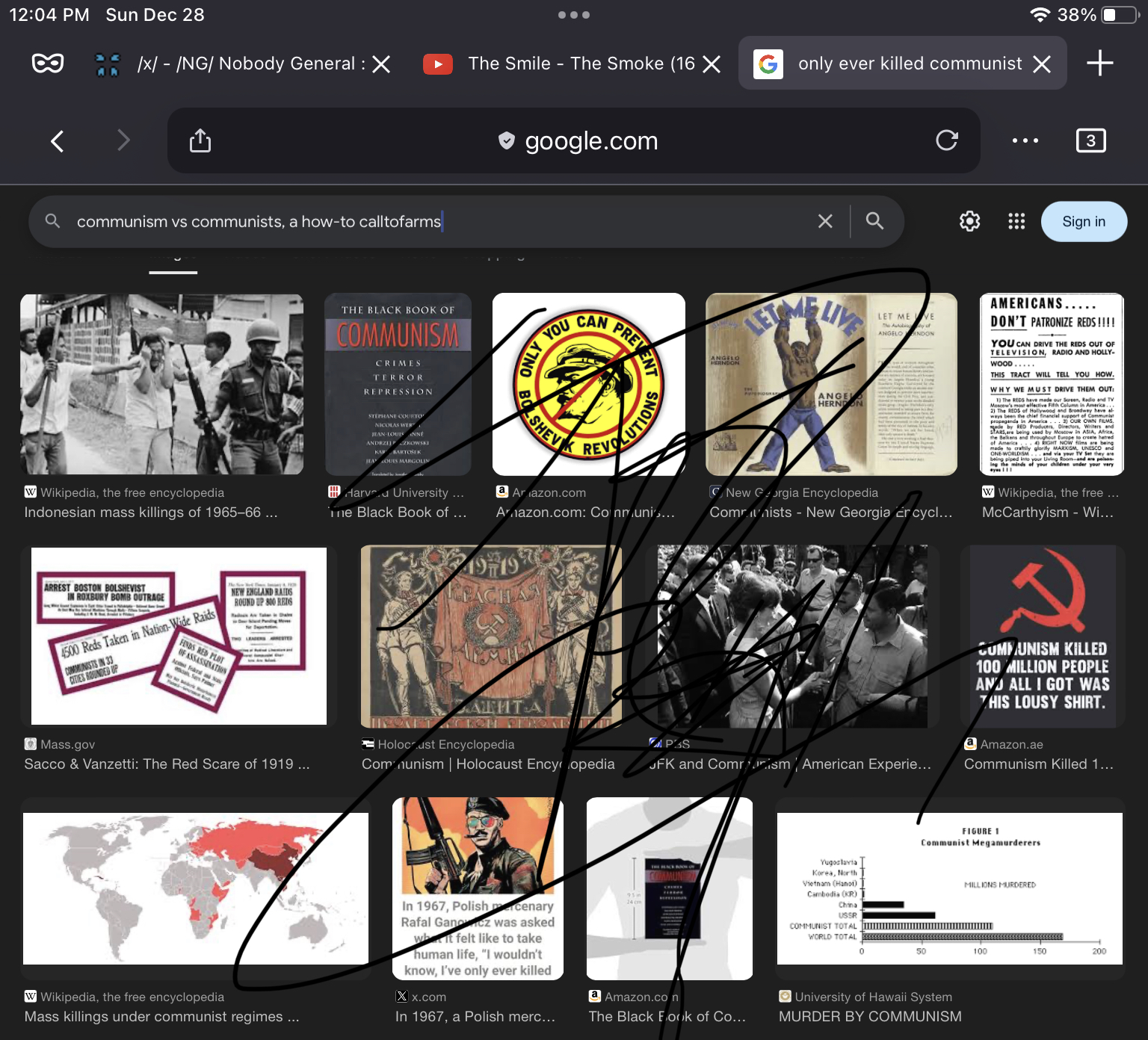Click the Mass.gov source label
This screenshot has width=1148, height=1040.
tap(67, 744)
